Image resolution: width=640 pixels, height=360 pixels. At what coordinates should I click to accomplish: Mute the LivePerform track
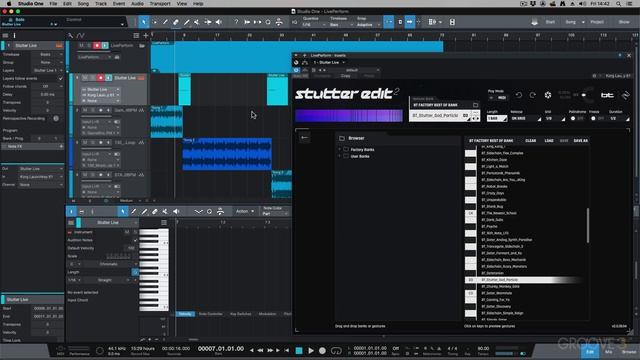point(82,45)
